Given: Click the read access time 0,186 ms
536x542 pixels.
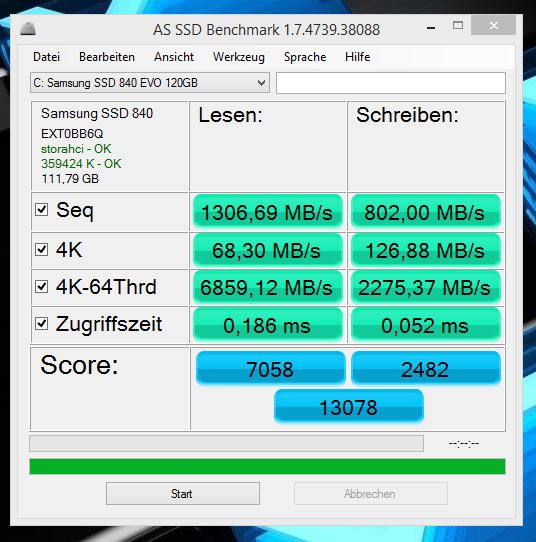Looking at the screenshot, I should point(267,325).
